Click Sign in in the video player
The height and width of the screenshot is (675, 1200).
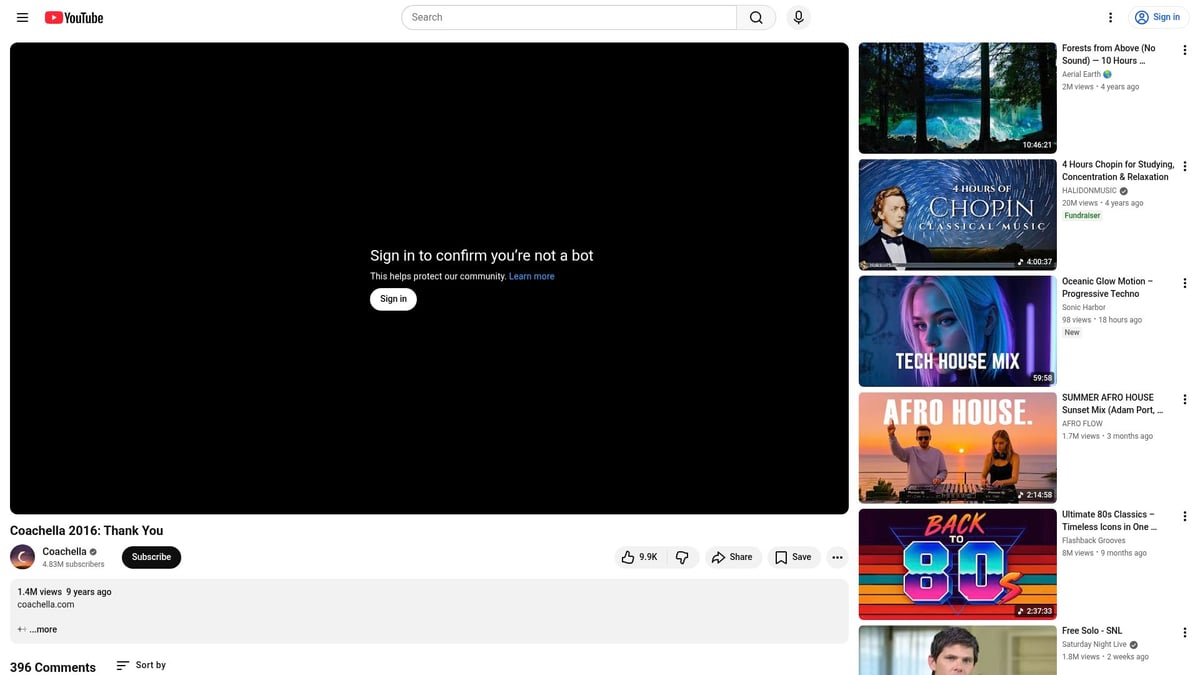click(393, 299)
